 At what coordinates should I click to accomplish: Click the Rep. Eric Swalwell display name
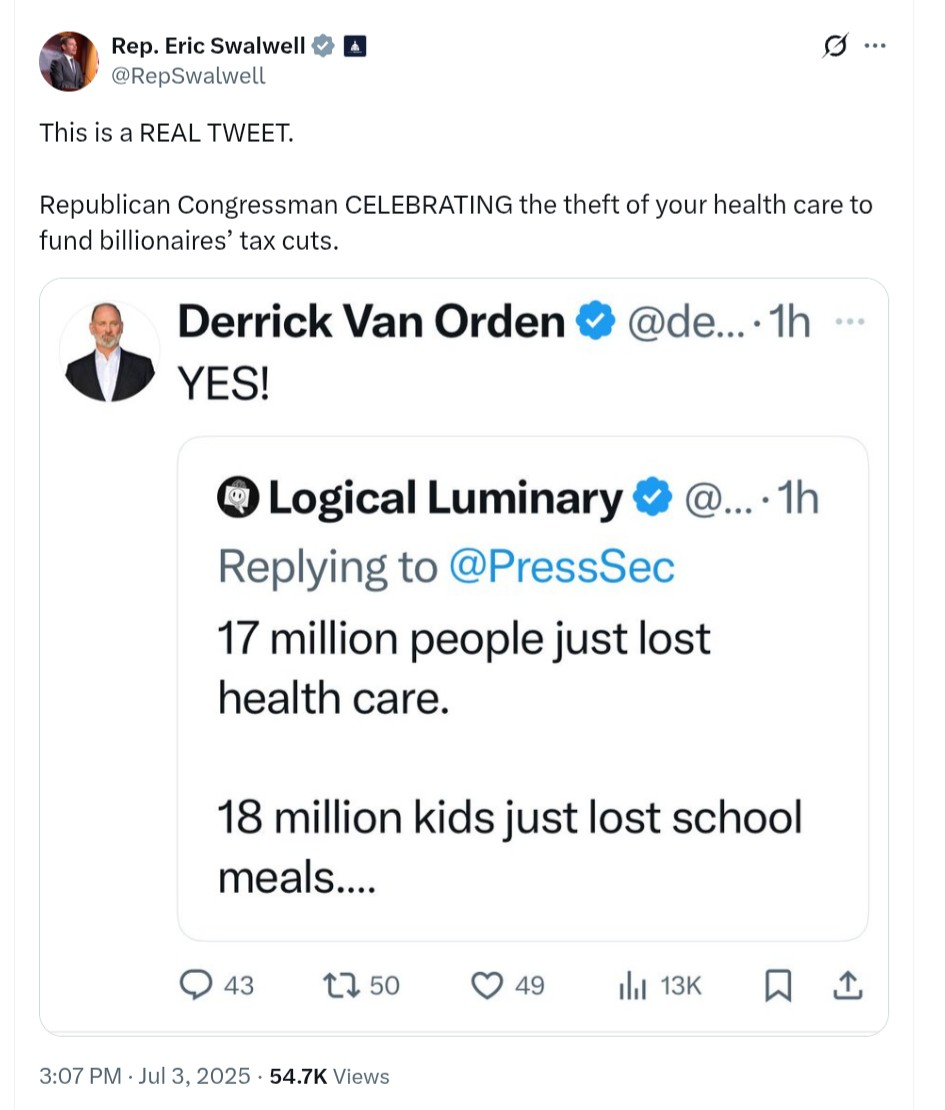point(208,45)
